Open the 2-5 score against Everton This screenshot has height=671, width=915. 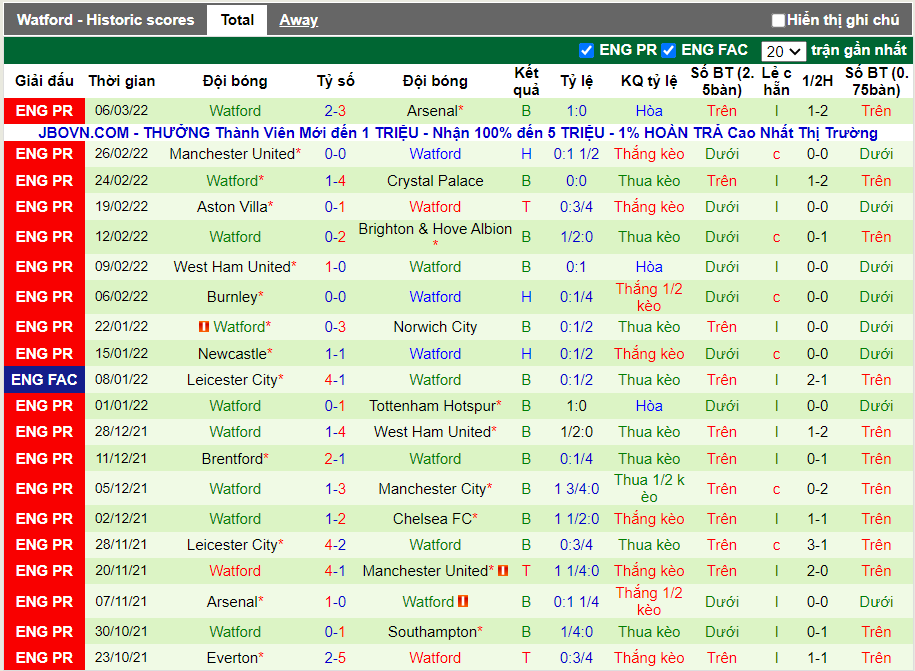pyautogui.click(x=335, y=658)
